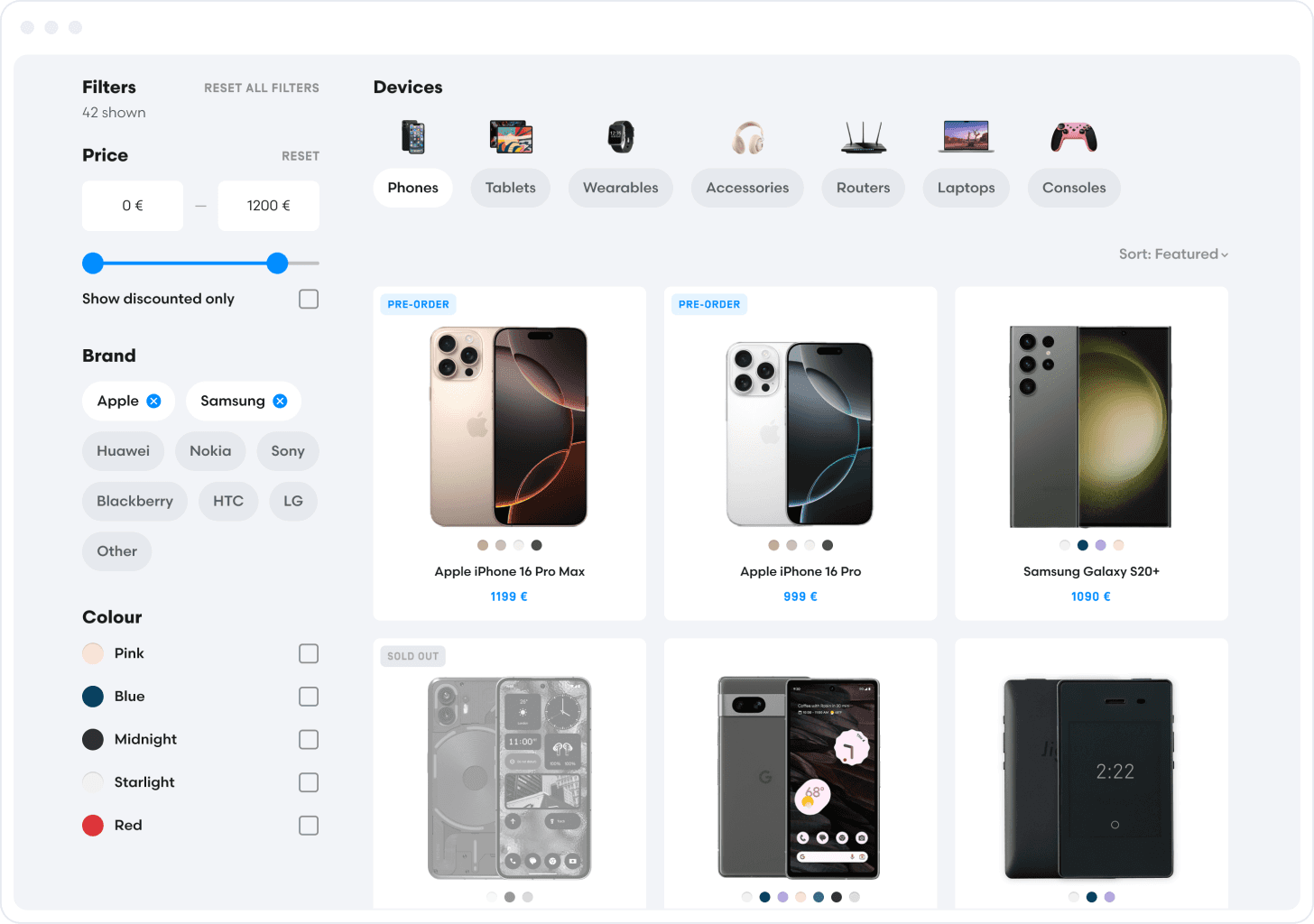1314x924 pixels.
Task: Filter by Sony brand
Action: tap(288, 451)
